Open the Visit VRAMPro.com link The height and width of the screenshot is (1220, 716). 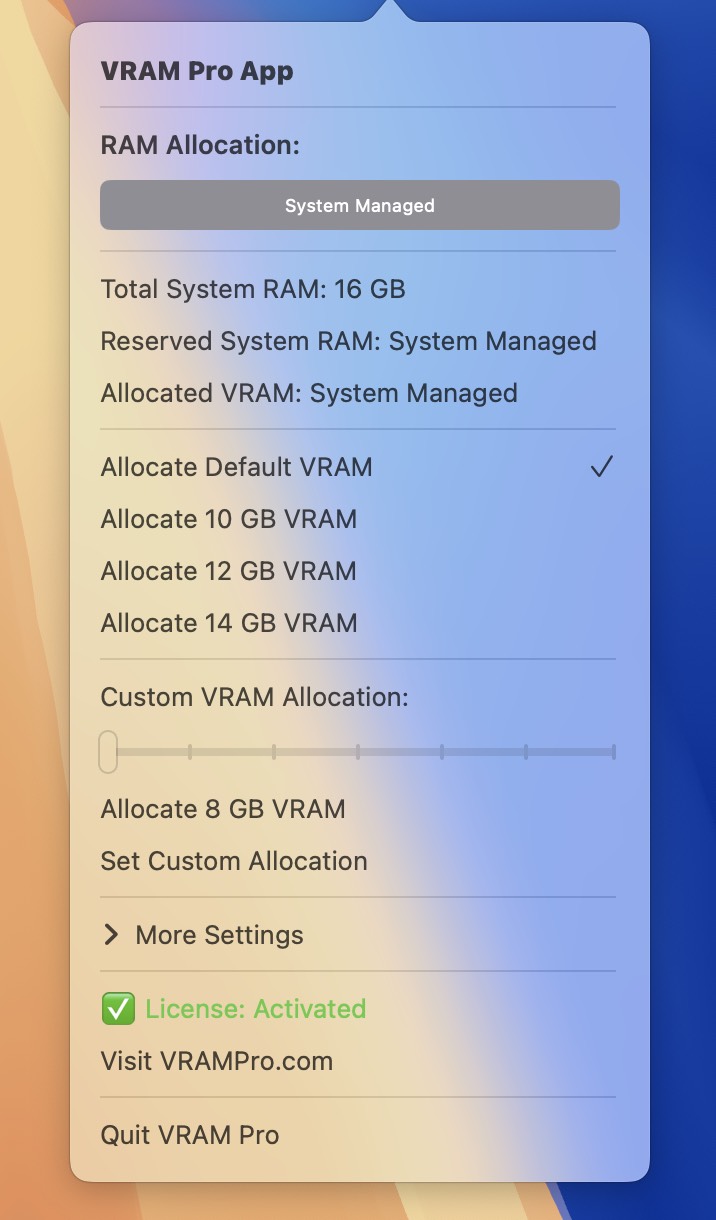click(358, 1061)
